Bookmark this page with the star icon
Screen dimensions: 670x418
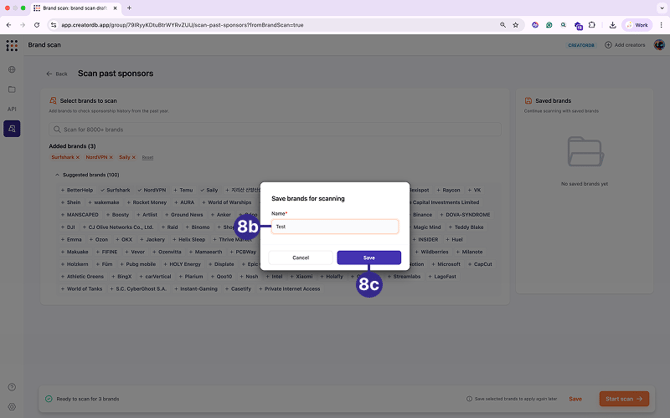pos(516,24)
